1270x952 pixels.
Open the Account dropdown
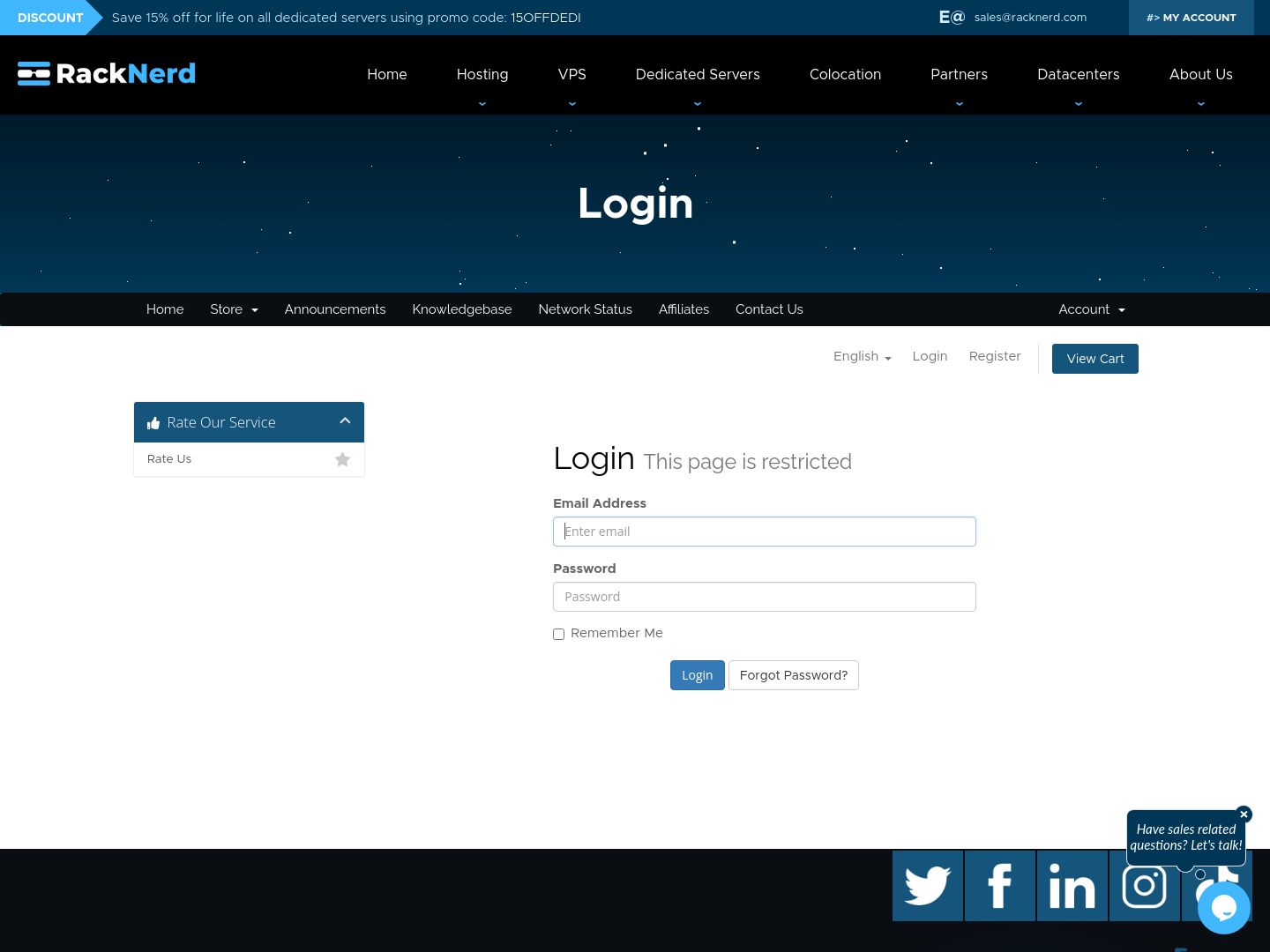1092,309
